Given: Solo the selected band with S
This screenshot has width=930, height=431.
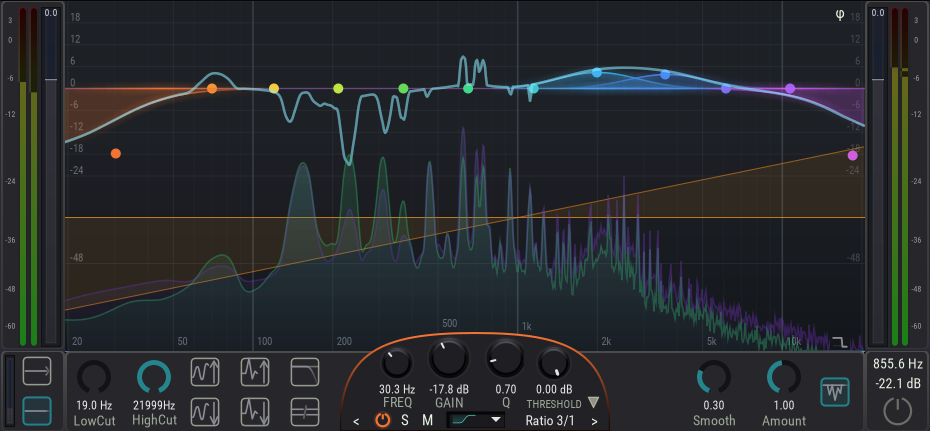Looking at the screenshot, I should (405, 421).
